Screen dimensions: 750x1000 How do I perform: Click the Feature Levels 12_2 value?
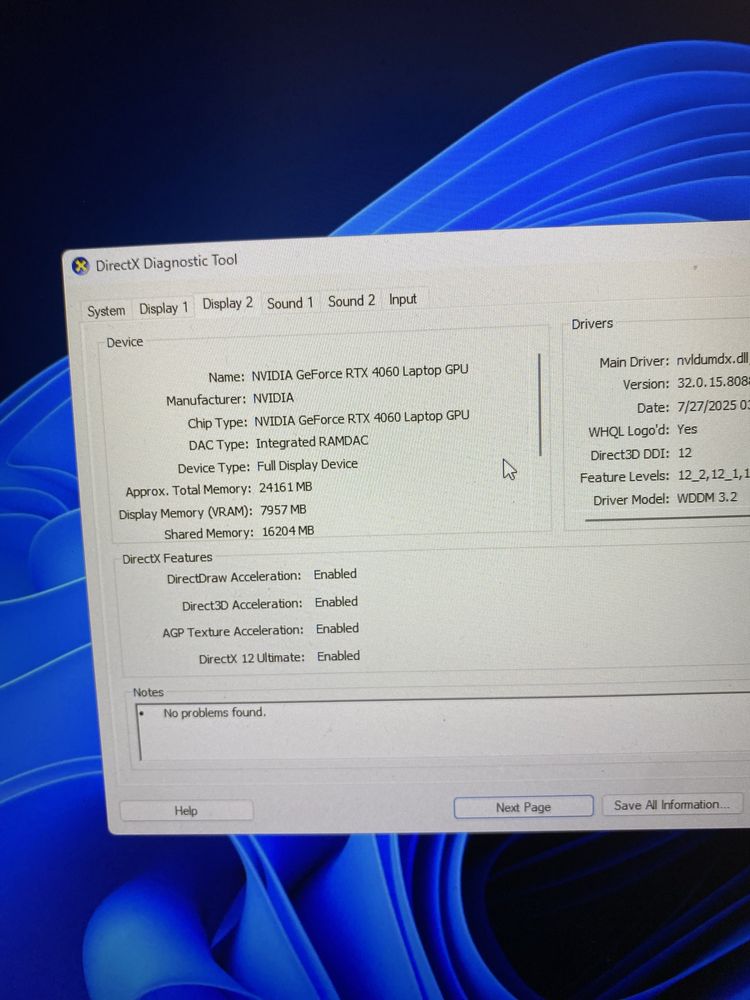point(713,475)
